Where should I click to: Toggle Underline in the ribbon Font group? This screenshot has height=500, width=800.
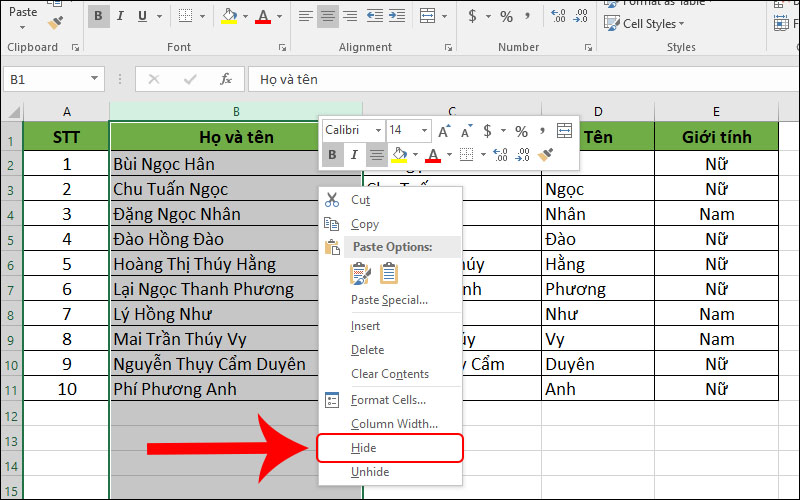tap(142, 16)
